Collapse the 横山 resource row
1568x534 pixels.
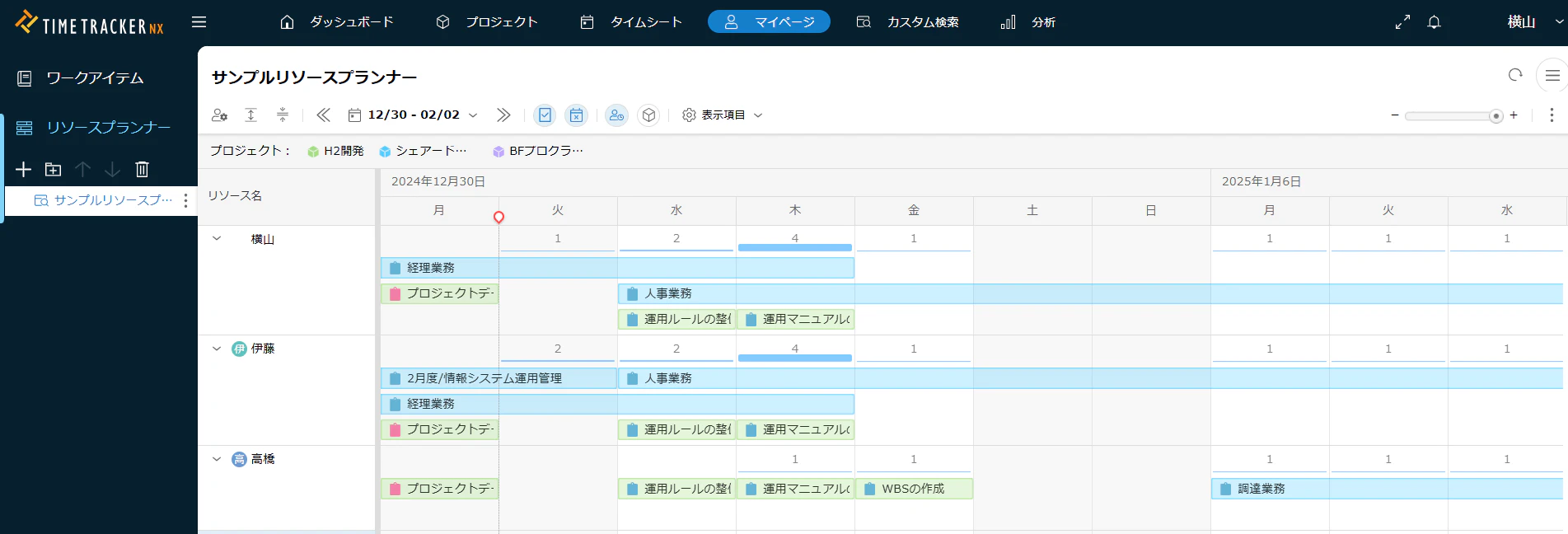[217, 239]
